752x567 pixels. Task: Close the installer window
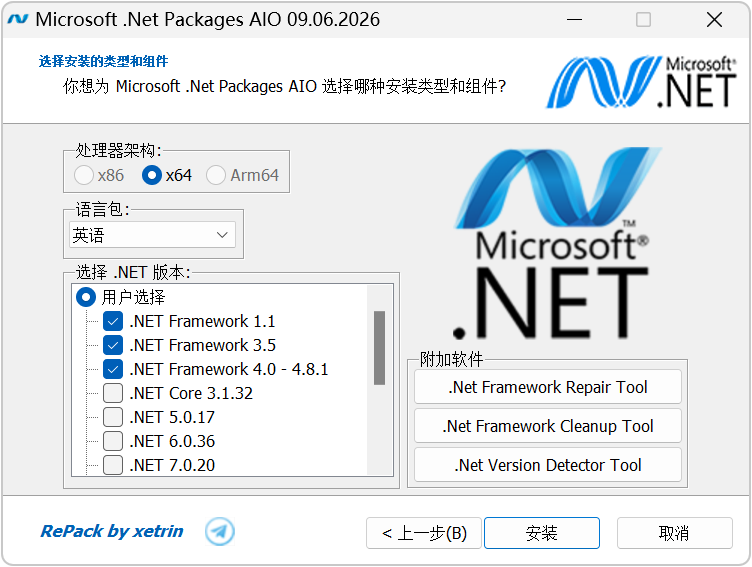(714, 20)
